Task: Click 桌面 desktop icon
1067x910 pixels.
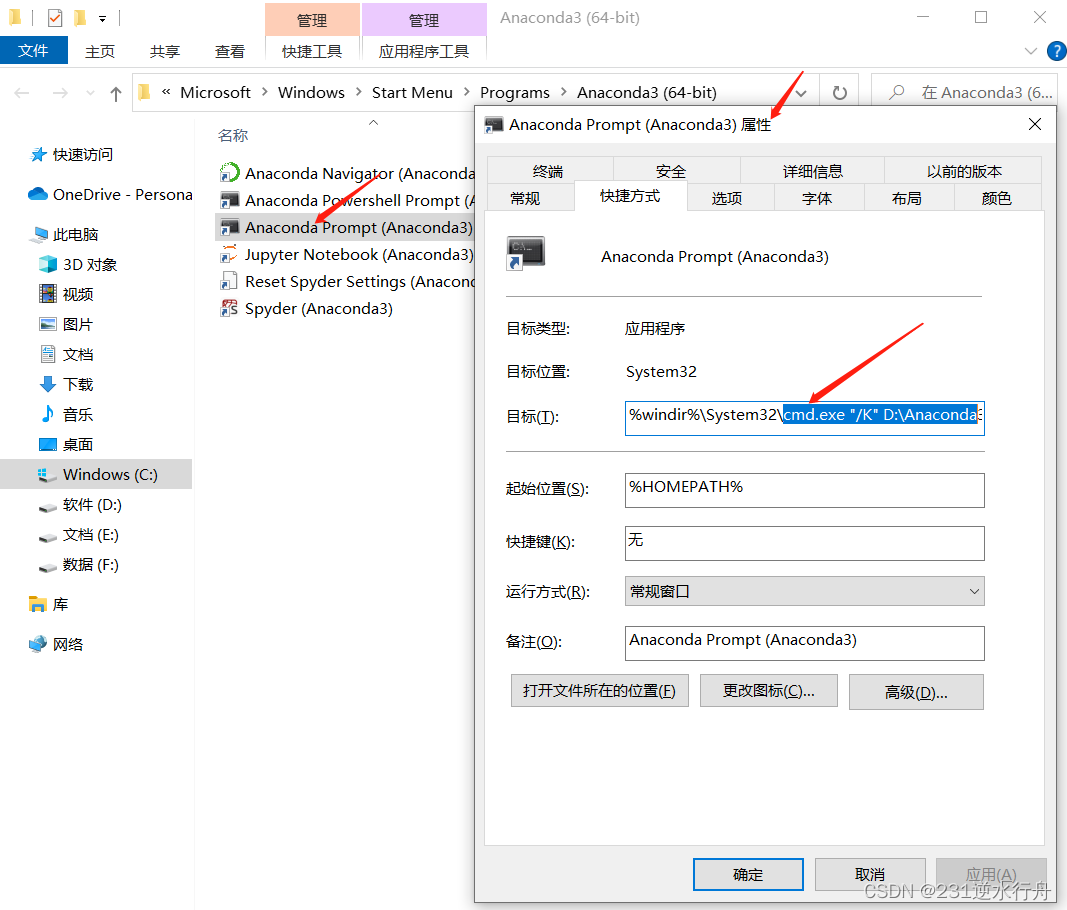Action: point(48,444)
